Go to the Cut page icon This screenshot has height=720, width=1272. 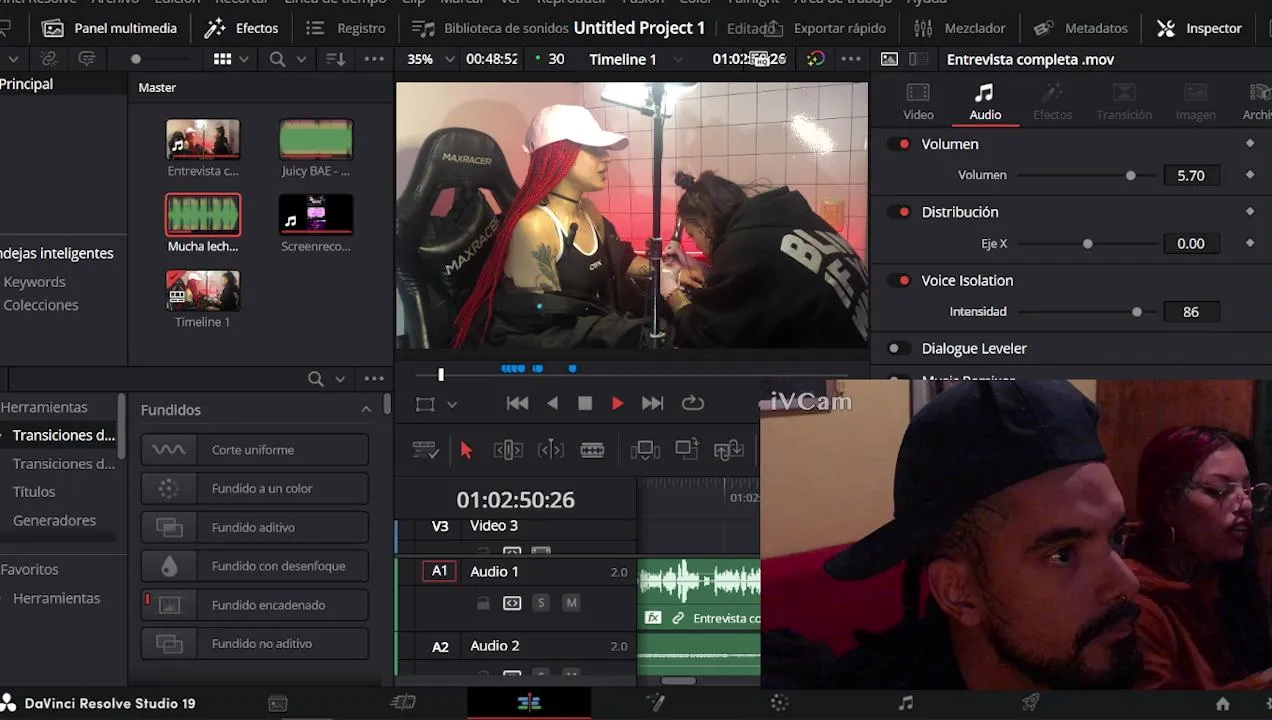[403, 703]
